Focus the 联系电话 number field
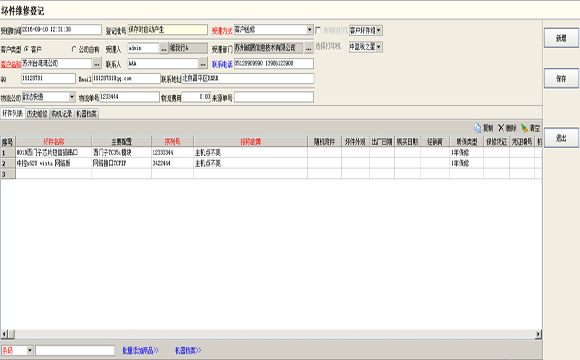 [274, 64]
